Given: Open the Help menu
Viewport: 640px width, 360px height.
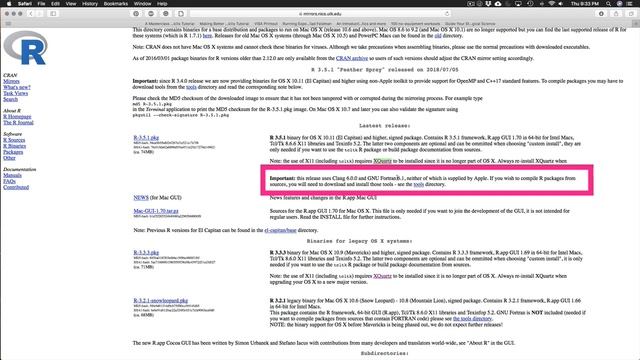Looking at the screenshot, I should click(162, 4).
